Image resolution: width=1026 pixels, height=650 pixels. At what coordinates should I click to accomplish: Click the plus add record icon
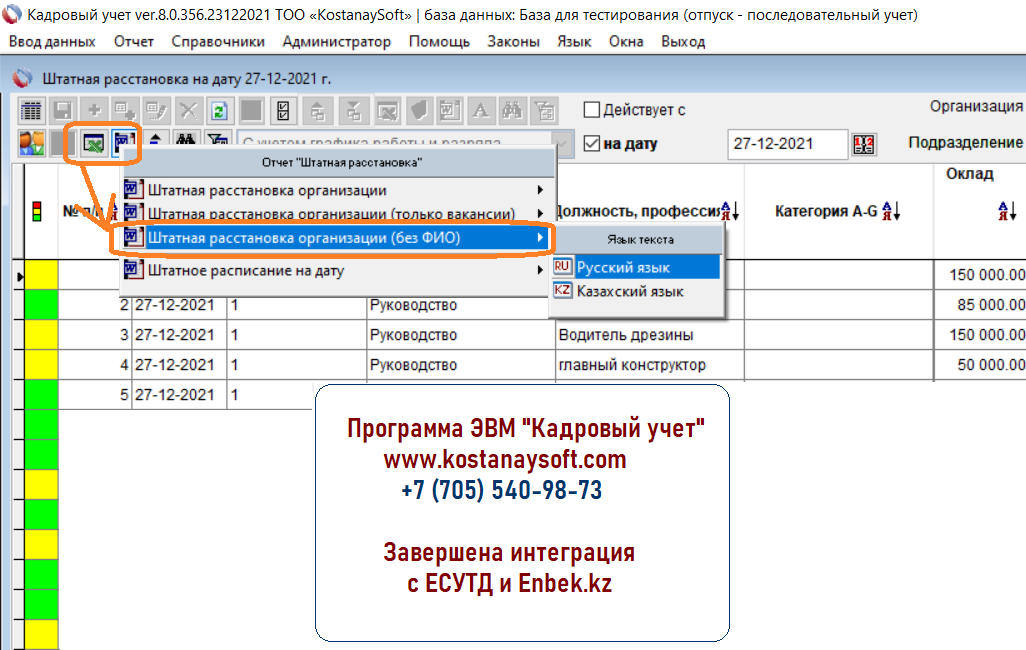[94, 111]
